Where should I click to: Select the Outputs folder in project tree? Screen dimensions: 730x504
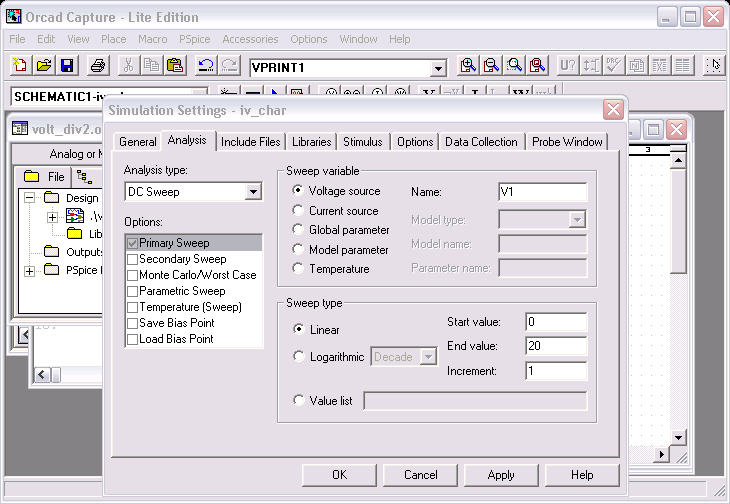click(x=72, y=252)
